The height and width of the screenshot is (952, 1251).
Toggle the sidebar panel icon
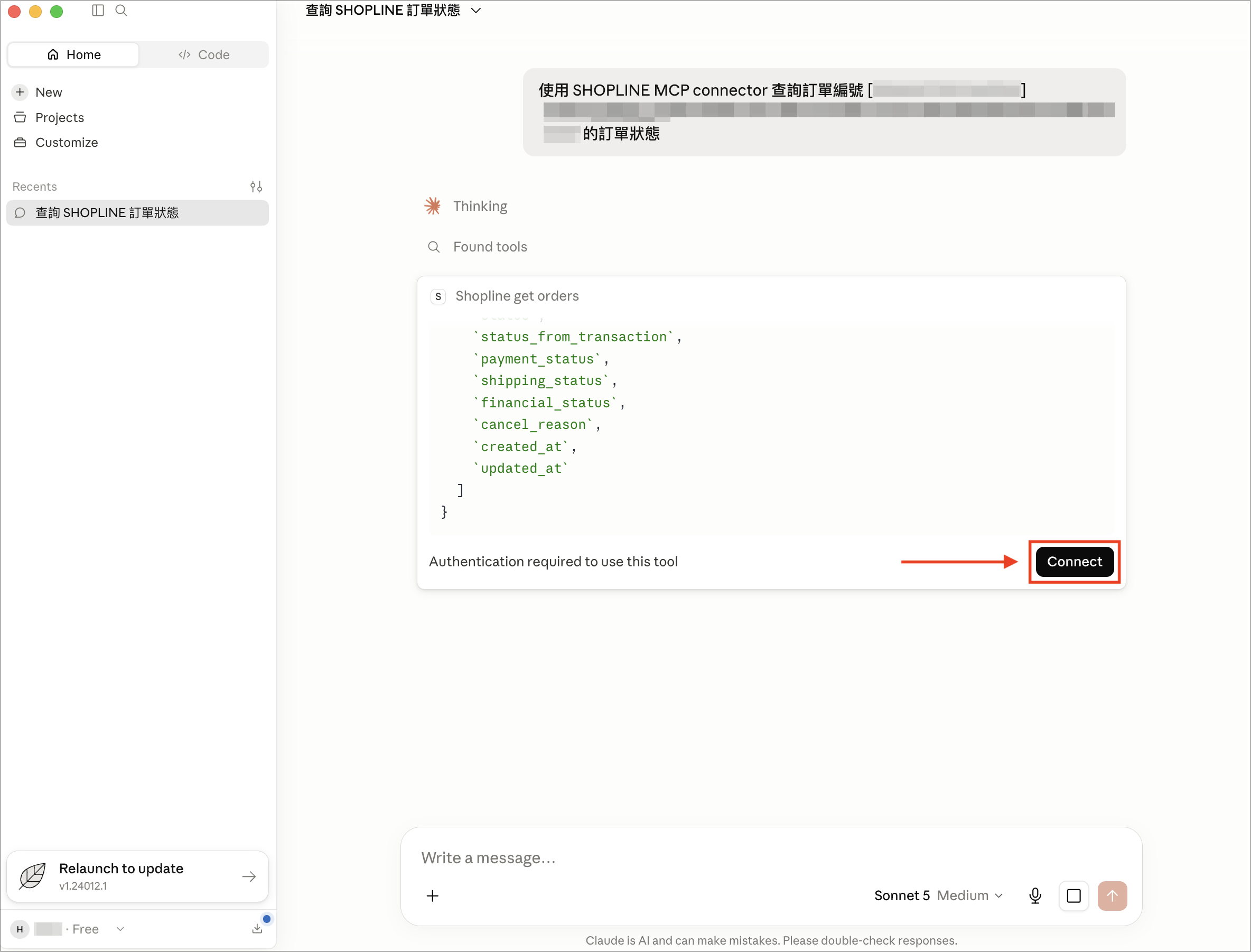coord(98,10)
